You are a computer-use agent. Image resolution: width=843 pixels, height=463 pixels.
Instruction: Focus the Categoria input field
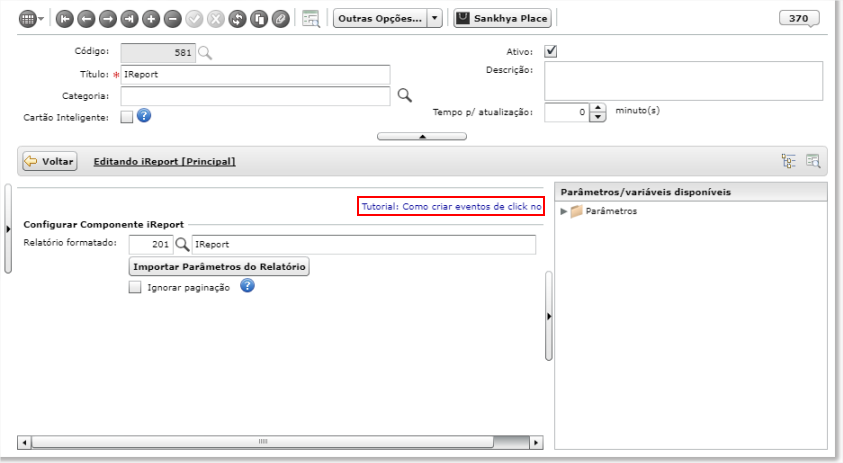[255, 96]
